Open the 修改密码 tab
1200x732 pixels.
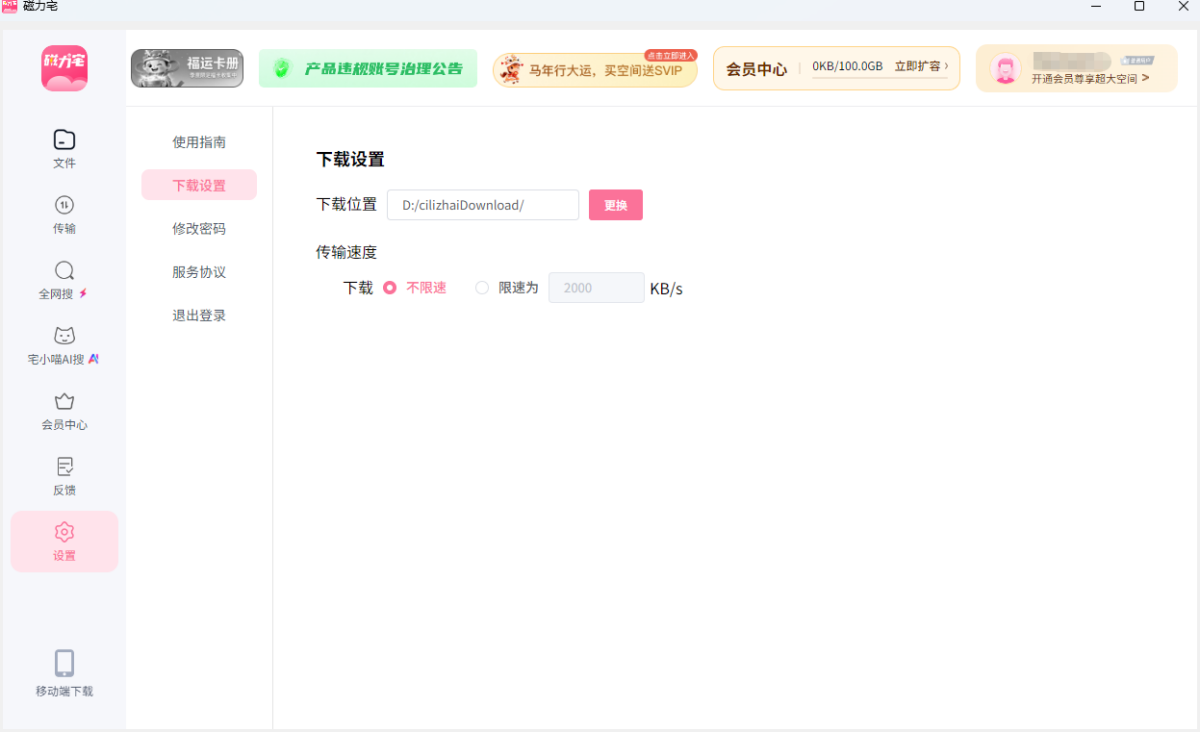pyautogui.click(x=199, y=228)
